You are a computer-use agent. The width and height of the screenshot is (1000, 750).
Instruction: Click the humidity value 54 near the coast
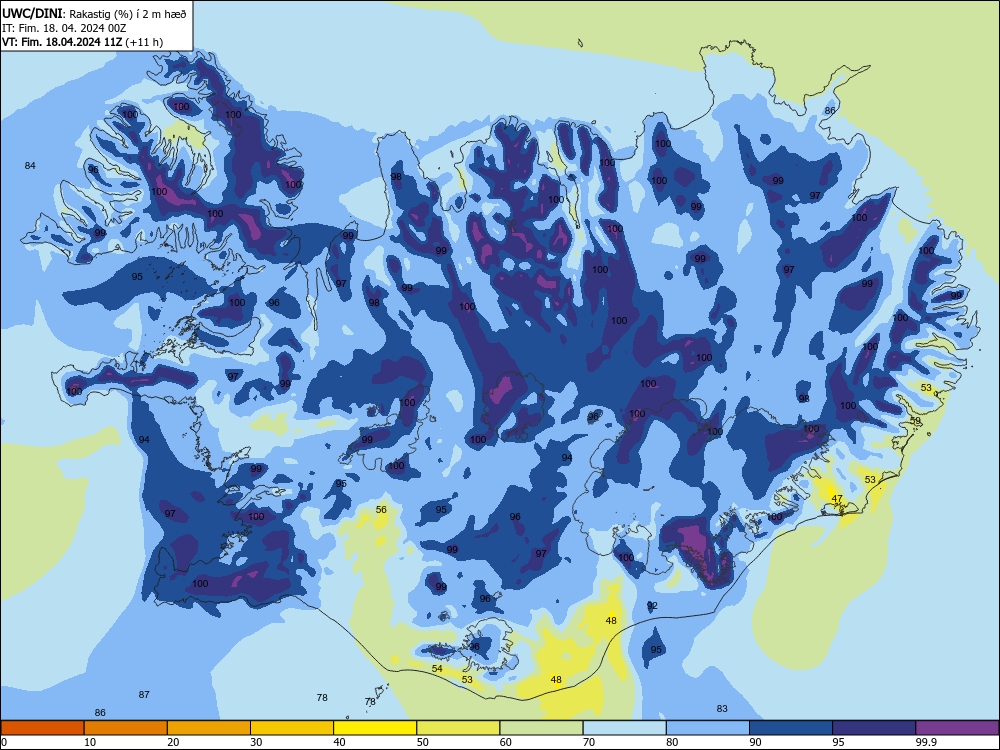(437, 668)
